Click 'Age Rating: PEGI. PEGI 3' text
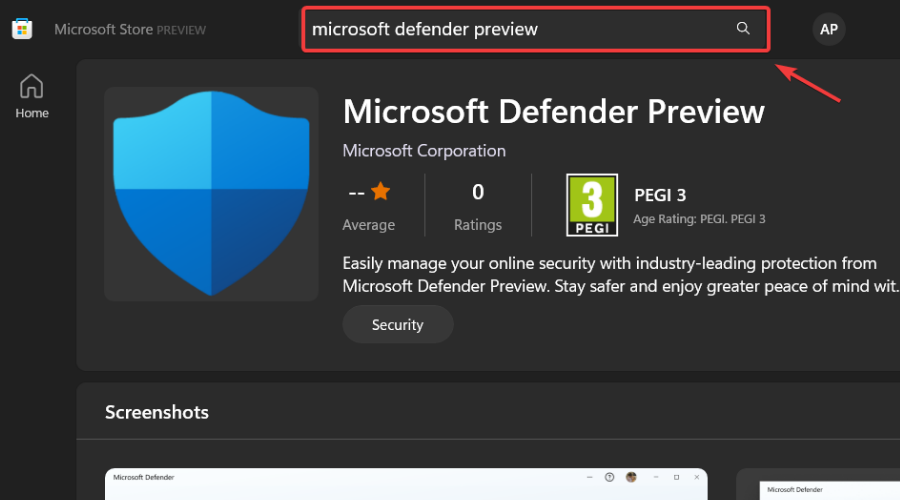 699,219
